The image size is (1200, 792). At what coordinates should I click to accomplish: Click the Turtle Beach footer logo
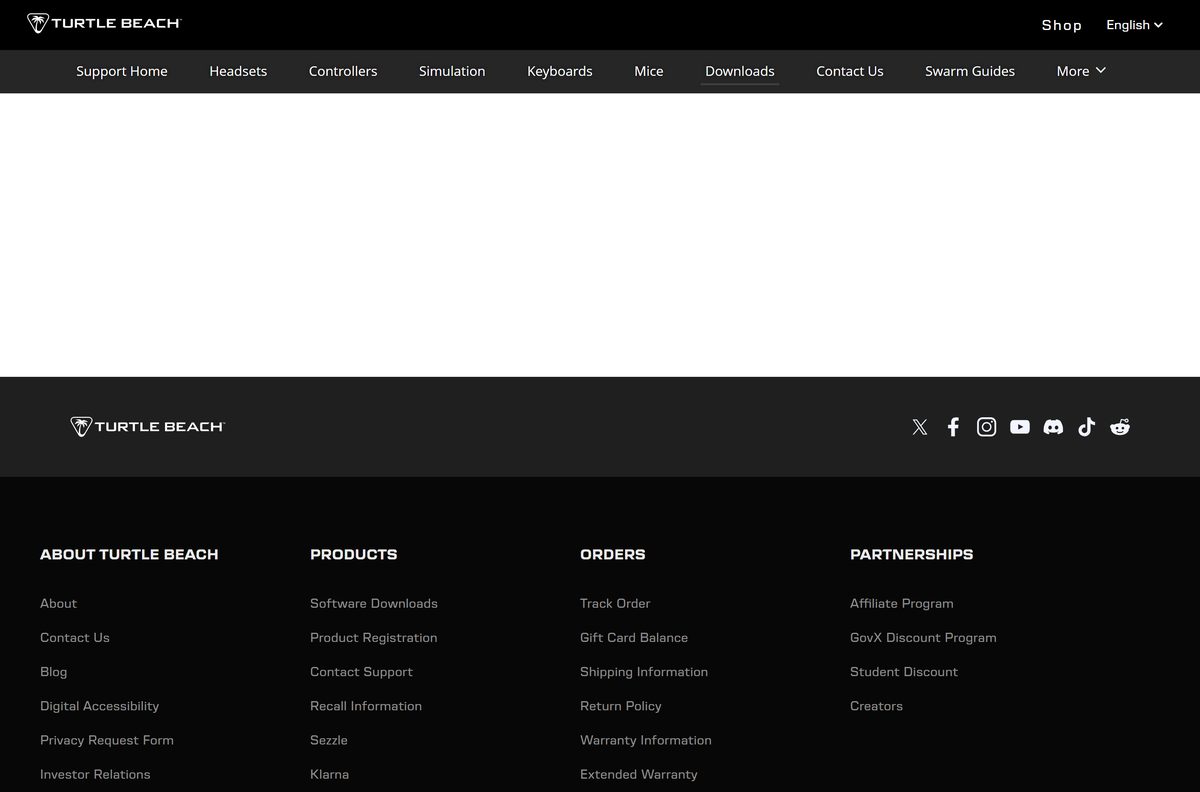(148, 427)
